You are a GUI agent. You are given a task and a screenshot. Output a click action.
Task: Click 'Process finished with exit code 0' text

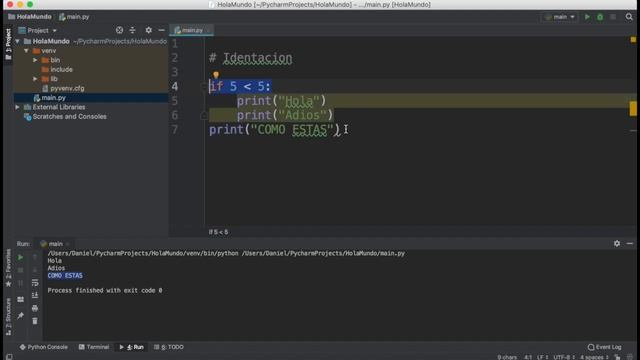pyautogui.click(x=104, y=290)
